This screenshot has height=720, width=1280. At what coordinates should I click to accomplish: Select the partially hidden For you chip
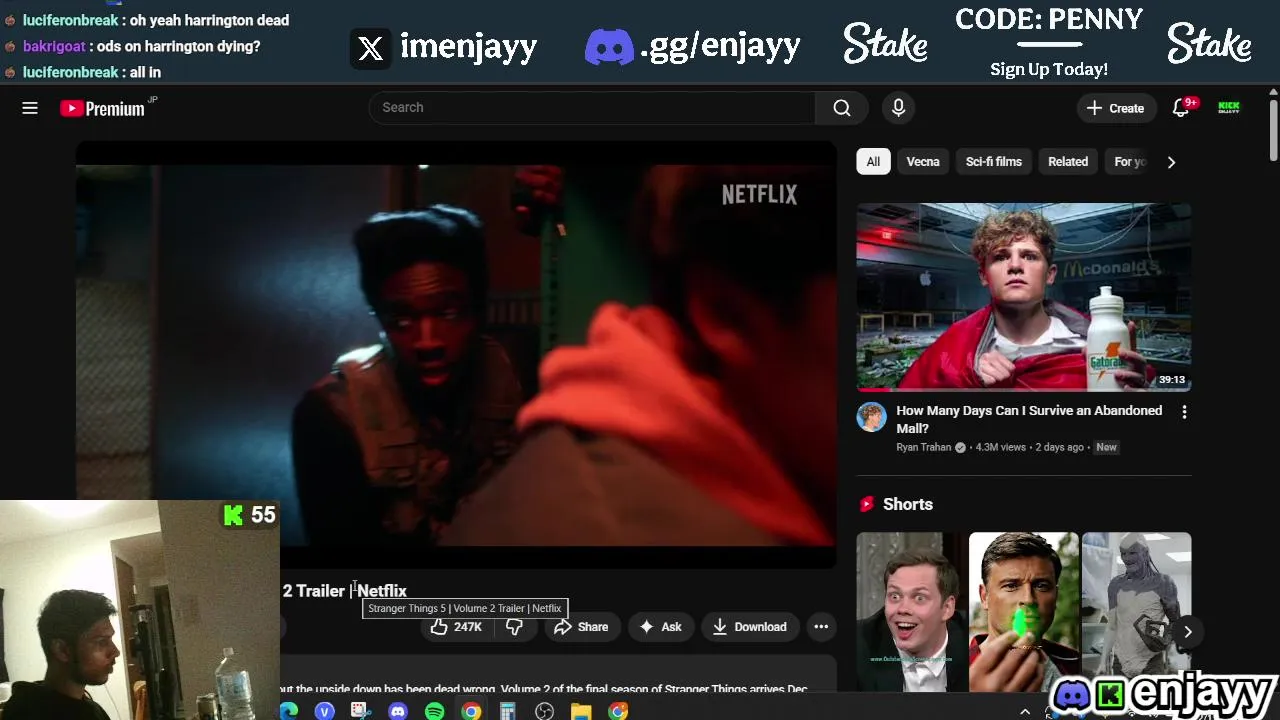click(x=1129, y=162)
